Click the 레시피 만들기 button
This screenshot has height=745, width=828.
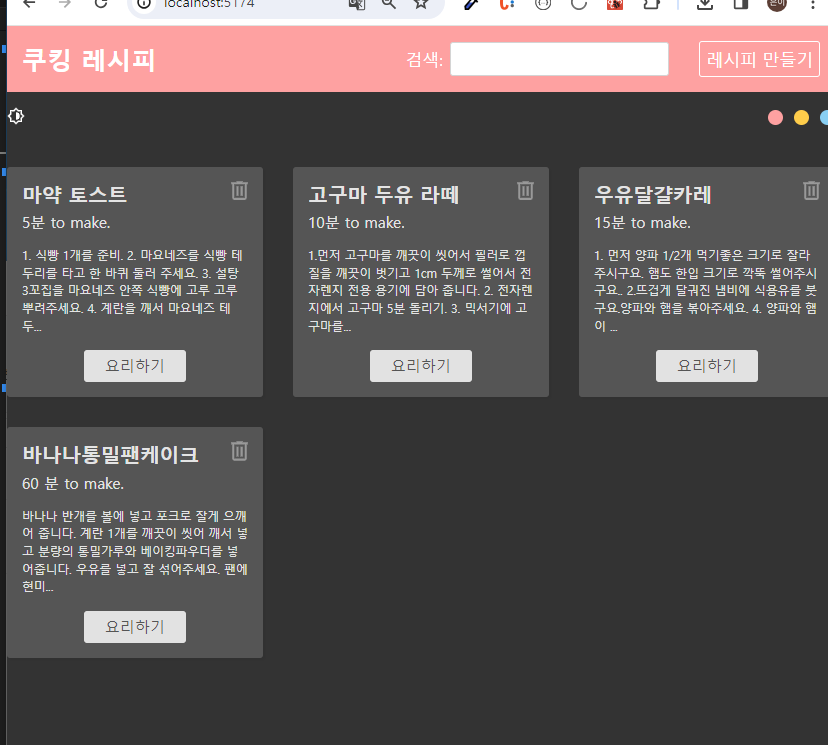(x=759, y=59)
